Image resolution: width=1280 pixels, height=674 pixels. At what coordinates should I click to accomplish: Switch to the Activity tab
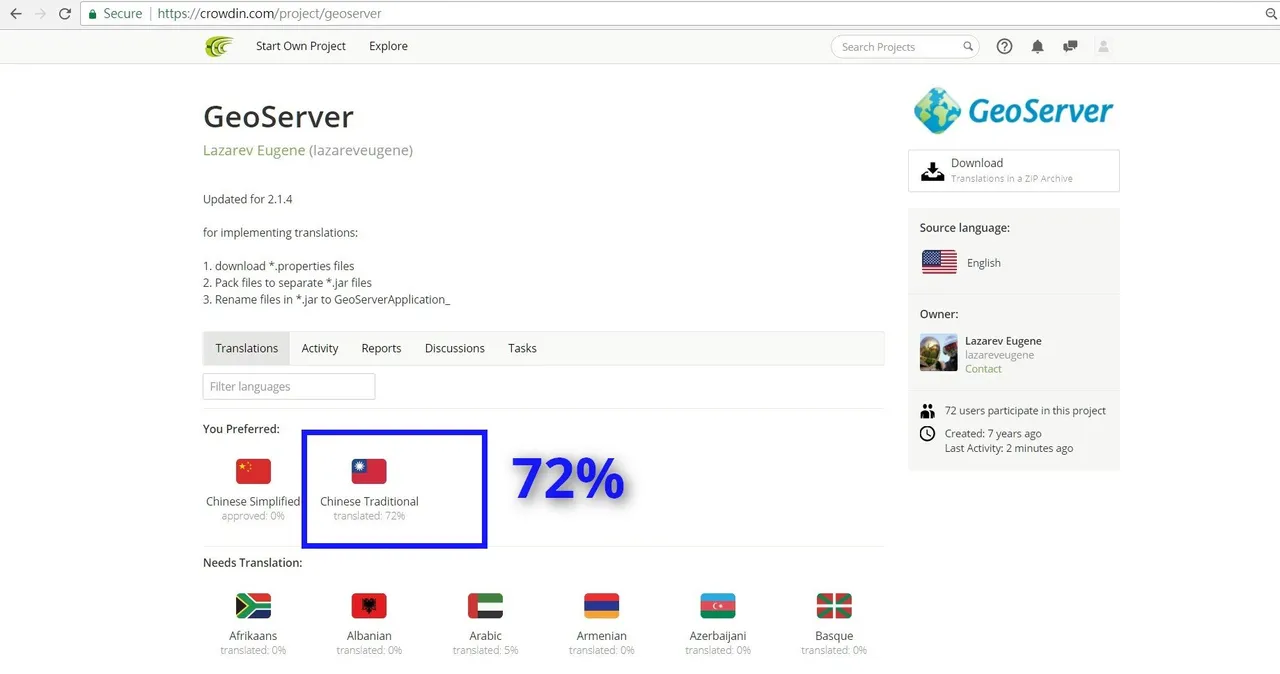coord(320,348)
